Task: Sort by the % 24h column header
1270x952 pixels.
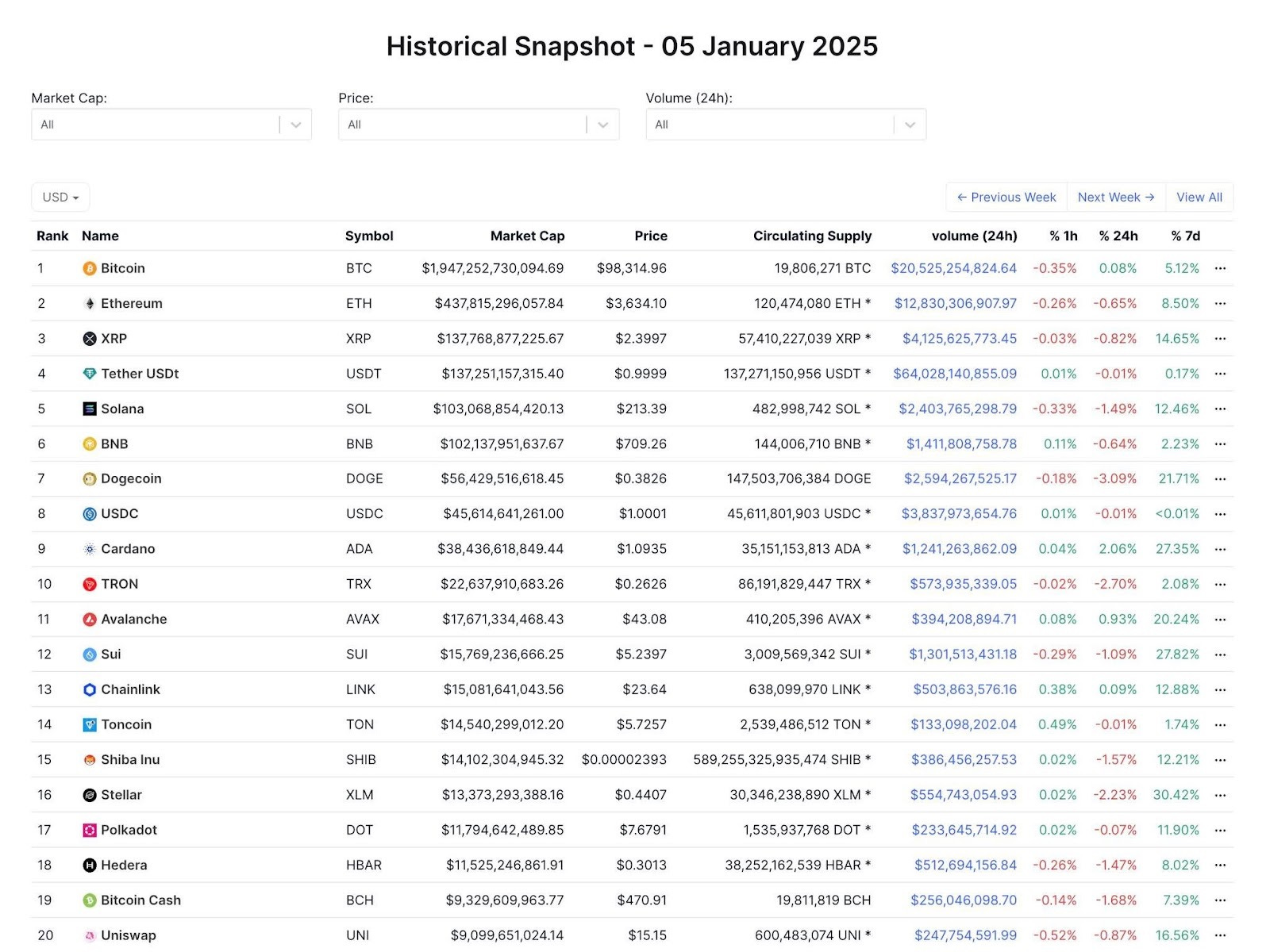Action: 1118,236
